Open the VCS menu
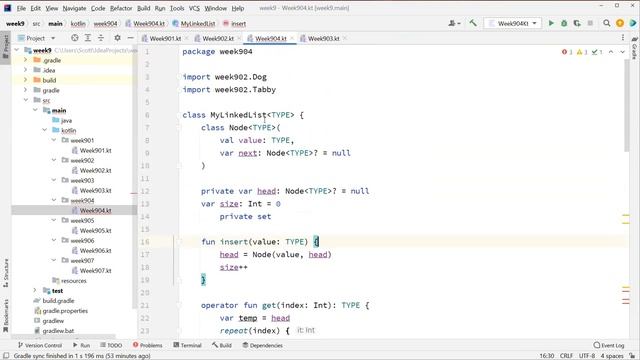 pos(194,8)
